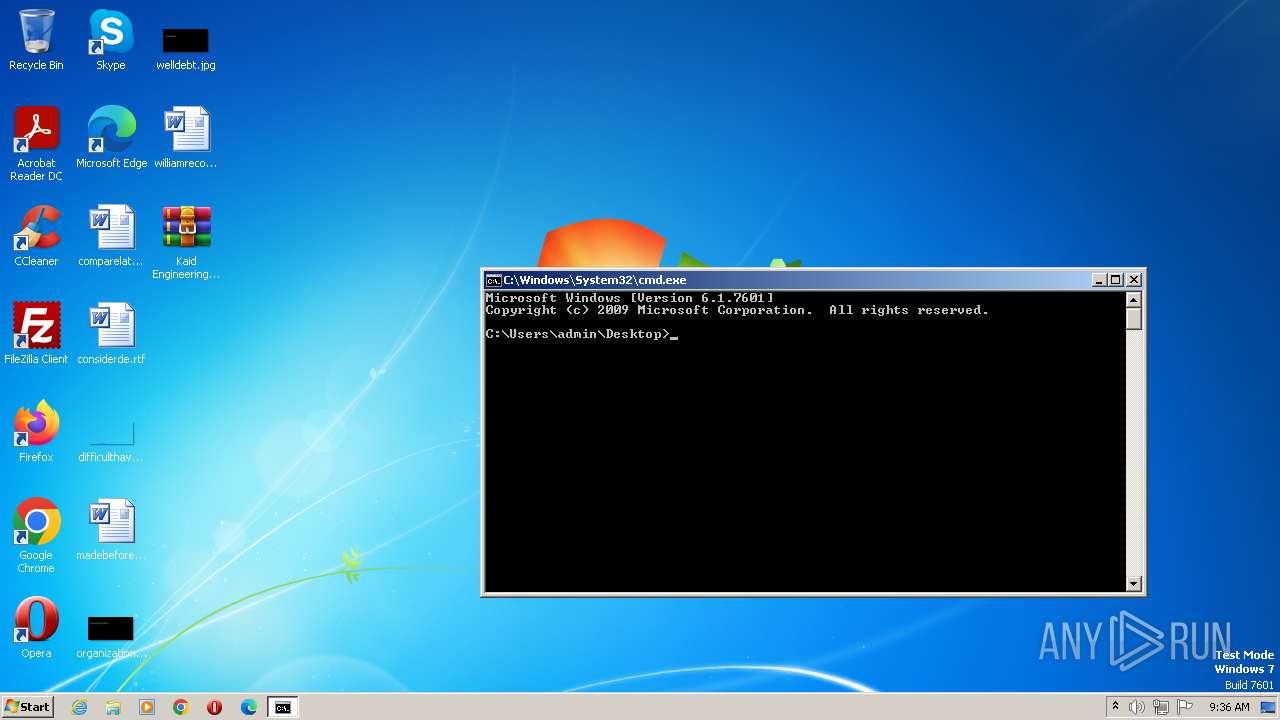The image size is (1280, 720).
Task: Select the williamreco... Word document
Action: coord(186,138)
